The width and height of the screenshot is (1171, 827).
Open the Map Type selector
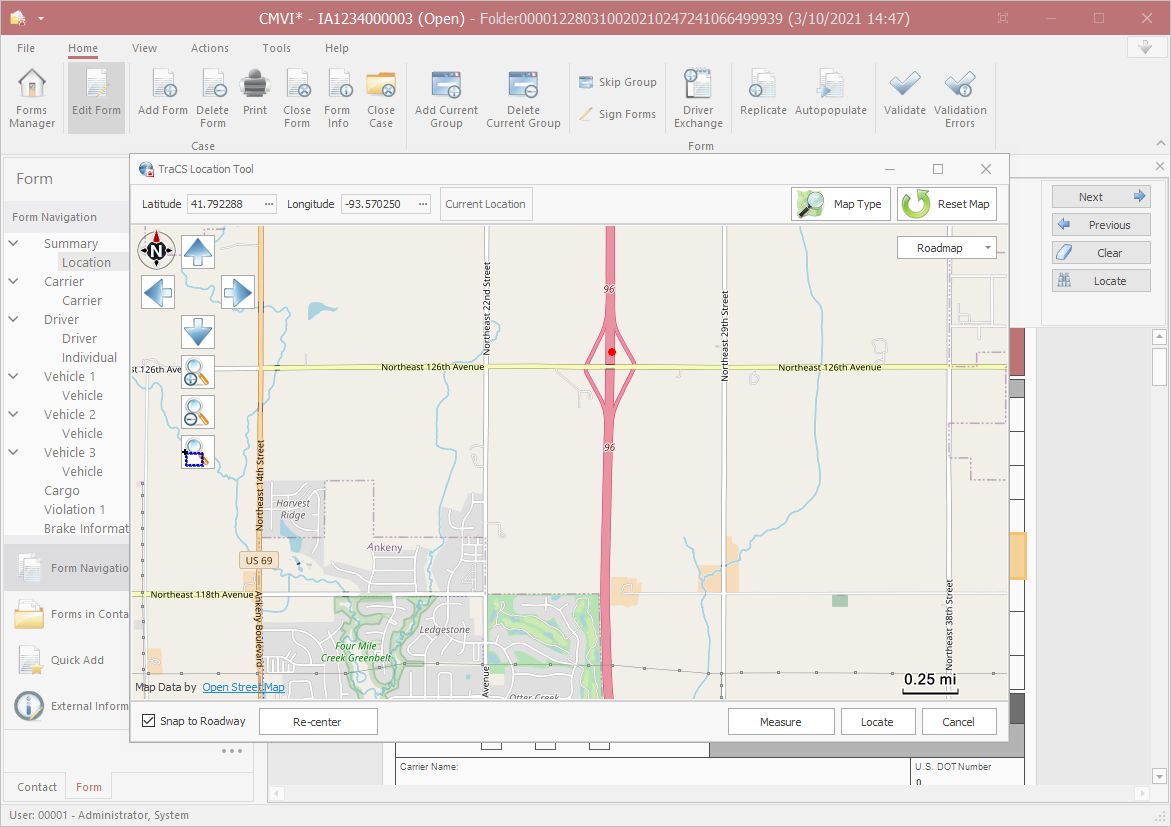click(x=841, y=204)
